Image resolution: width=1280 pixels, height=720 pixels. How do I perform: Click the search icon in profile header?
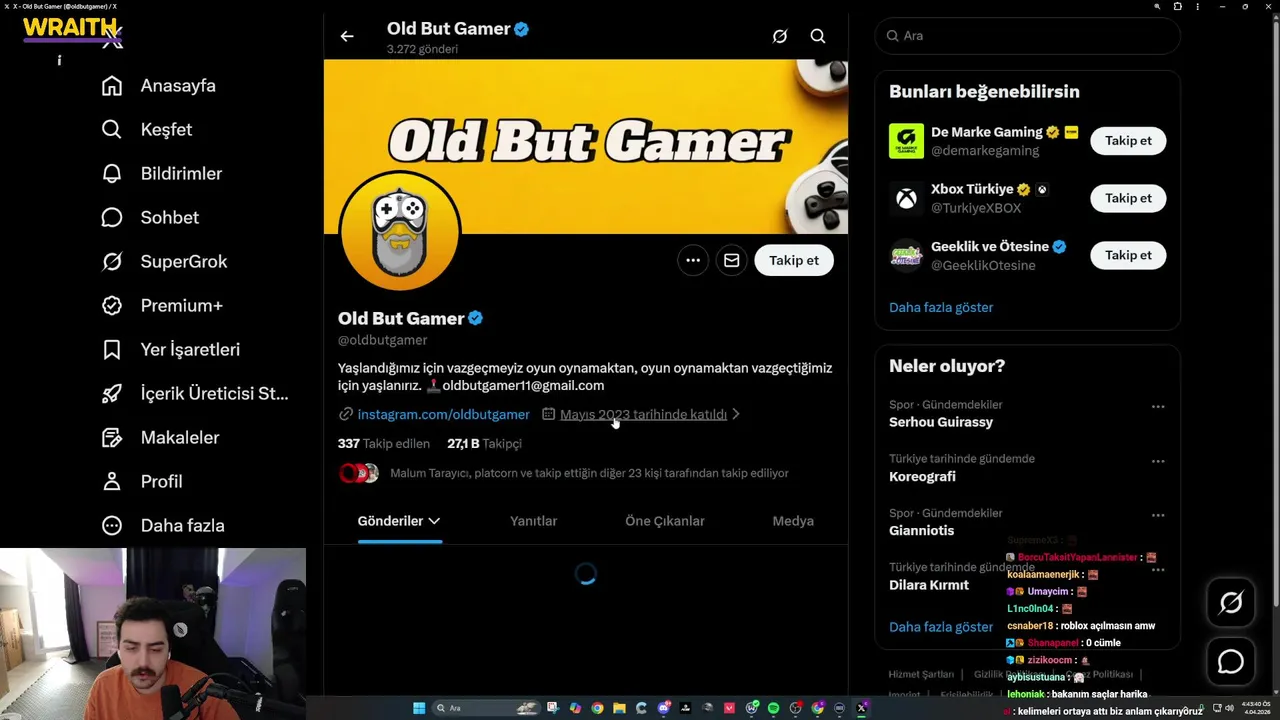tap(818, 36)
